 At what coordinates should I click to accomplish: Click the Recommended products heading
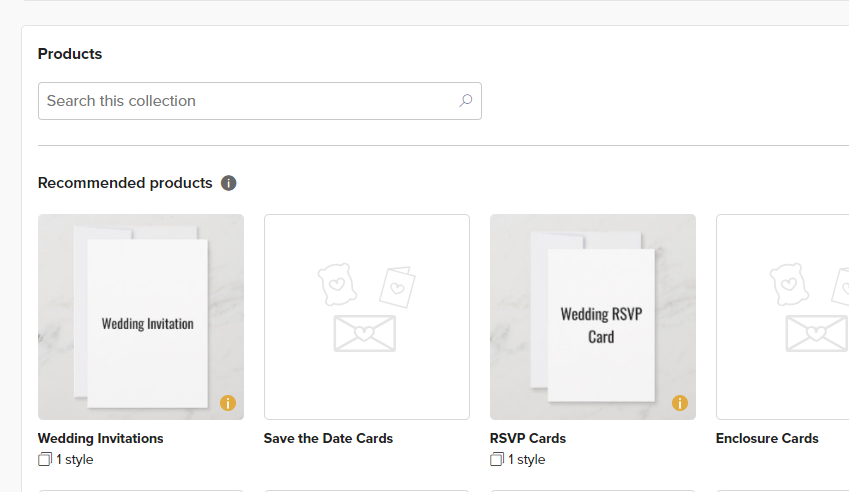(x=125, y=183)
